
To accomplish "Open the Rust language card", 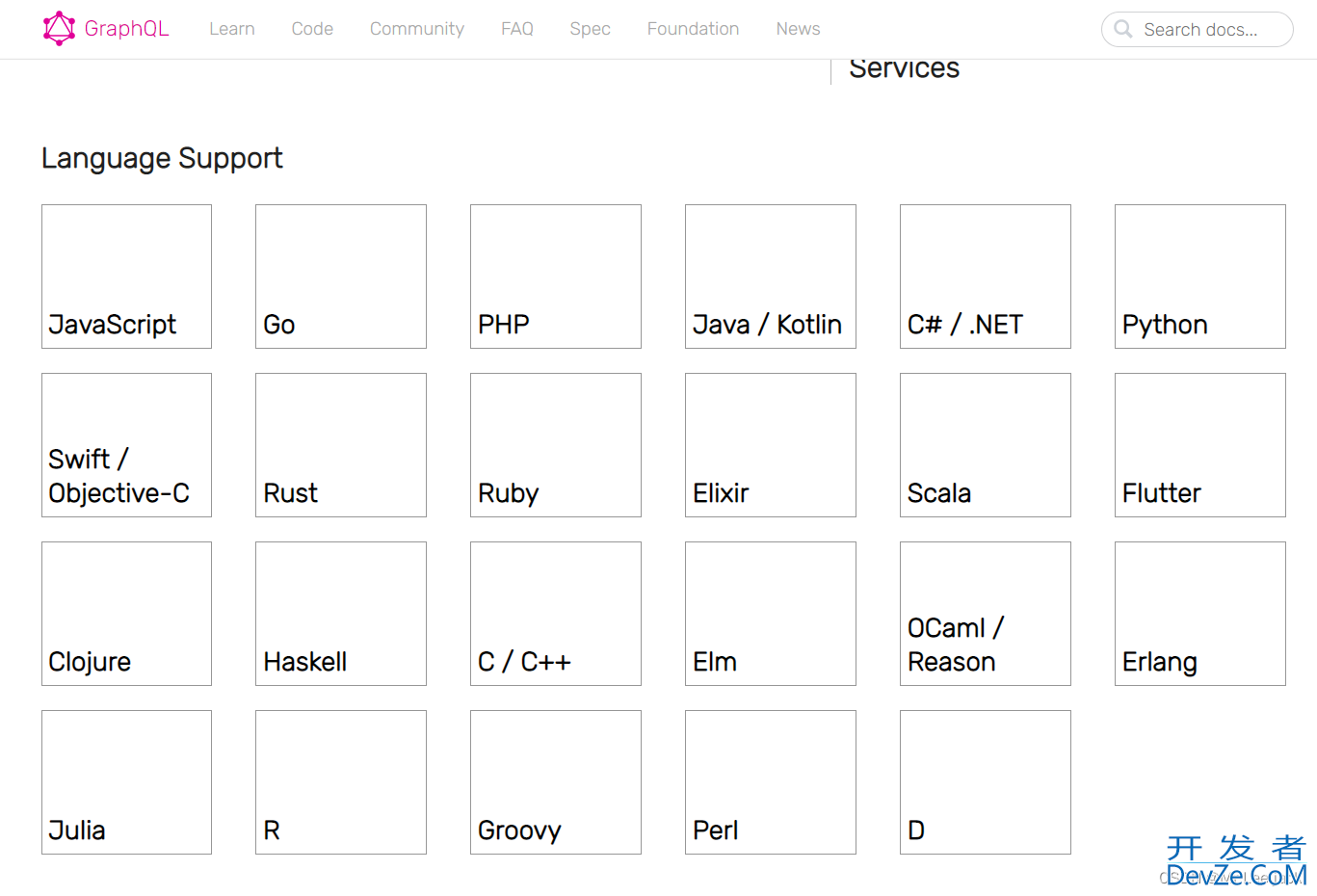I will point(341,445).
